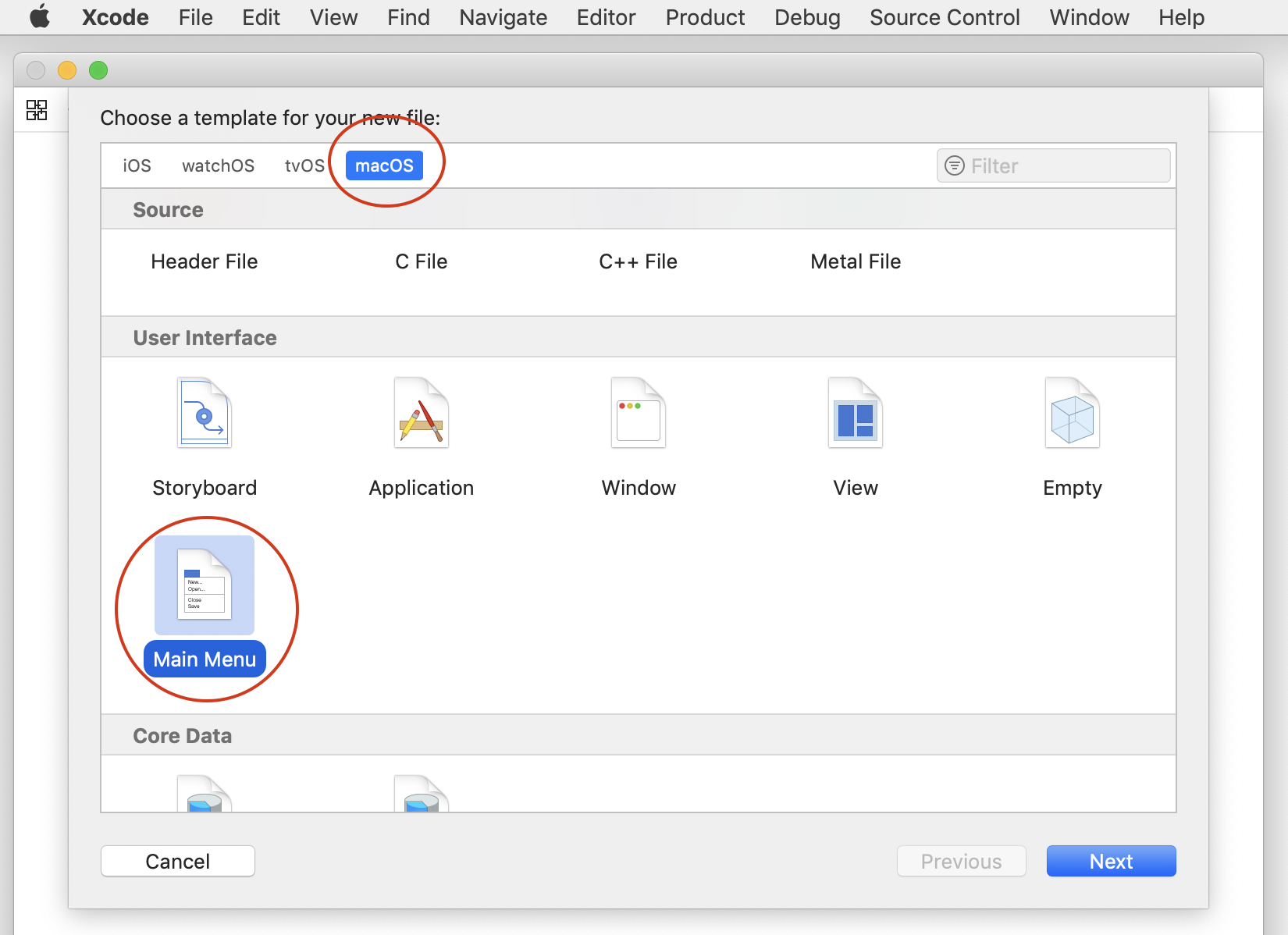
Task: Click the first Core Data template icon
Action: pyautogui.click(x=205, y=795)
